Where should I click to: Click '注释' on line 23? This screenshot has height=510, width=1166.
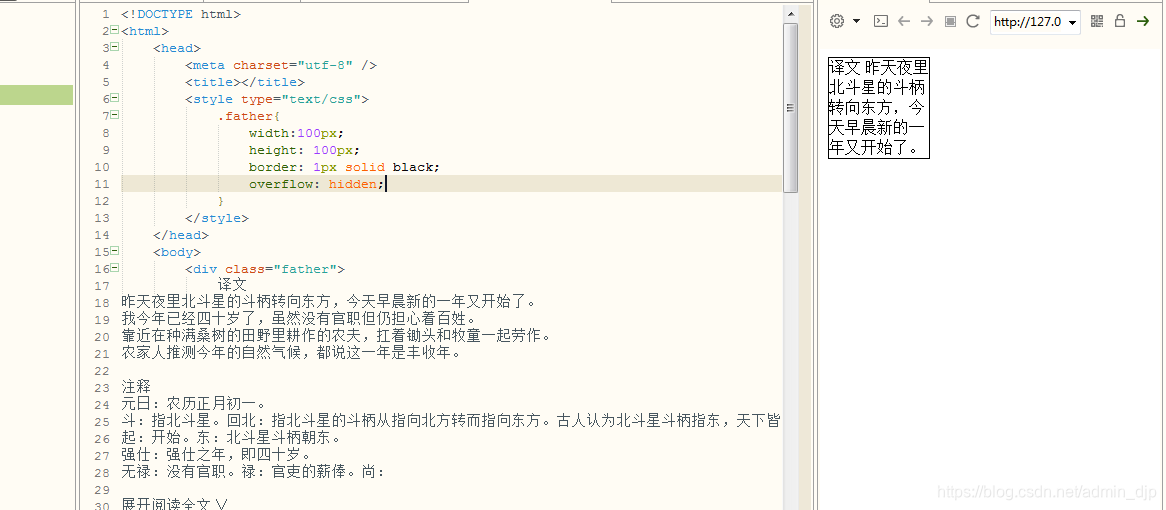click(x=136, y=387)
